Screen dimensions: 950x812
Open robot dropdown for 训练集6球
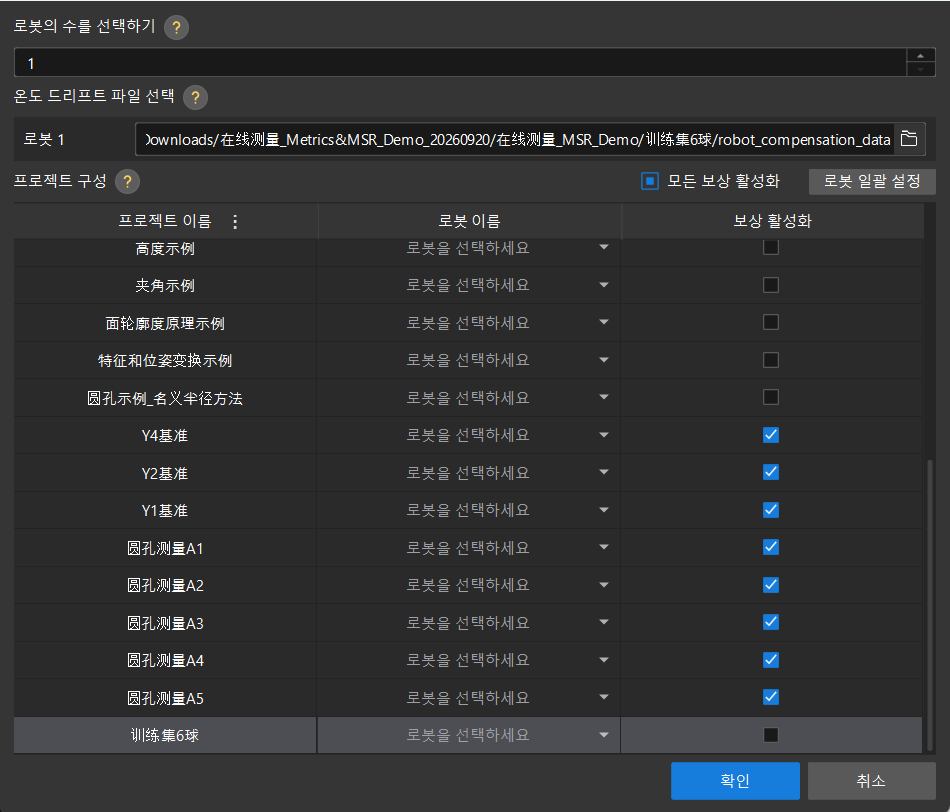pos(468,735)
